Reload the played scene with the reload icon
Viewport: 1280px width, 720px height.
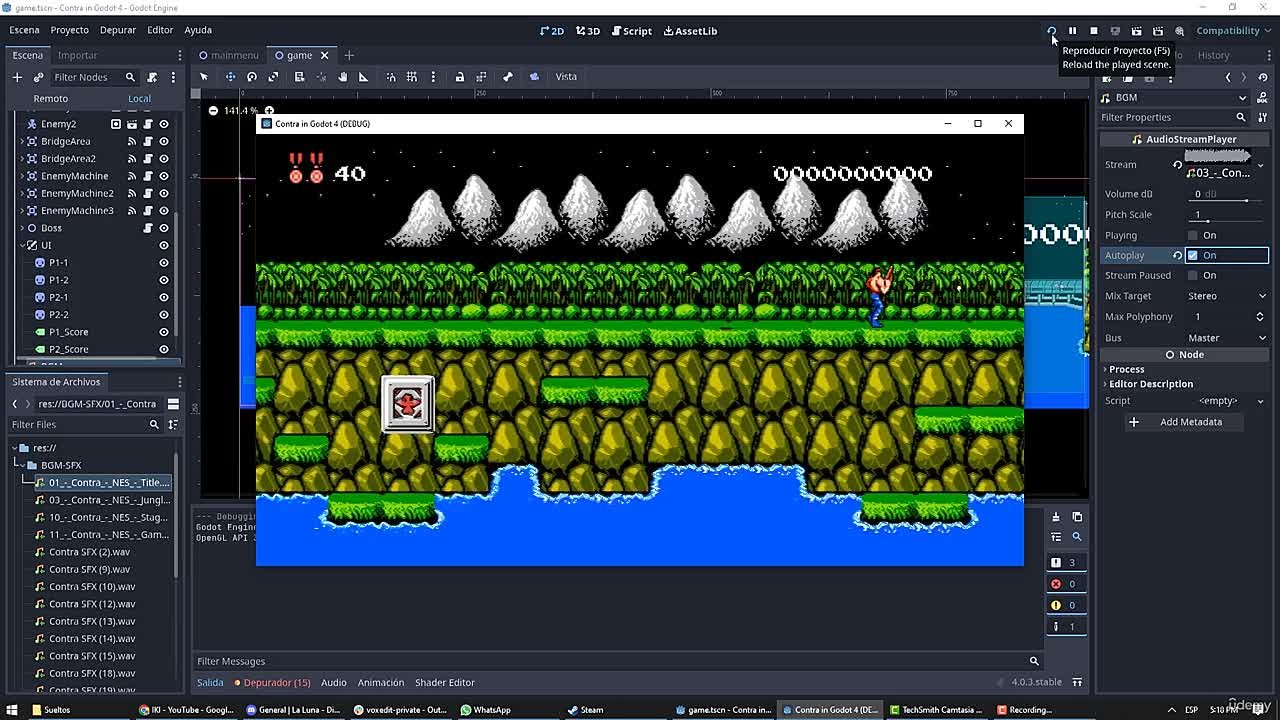tap(1051, 31)
